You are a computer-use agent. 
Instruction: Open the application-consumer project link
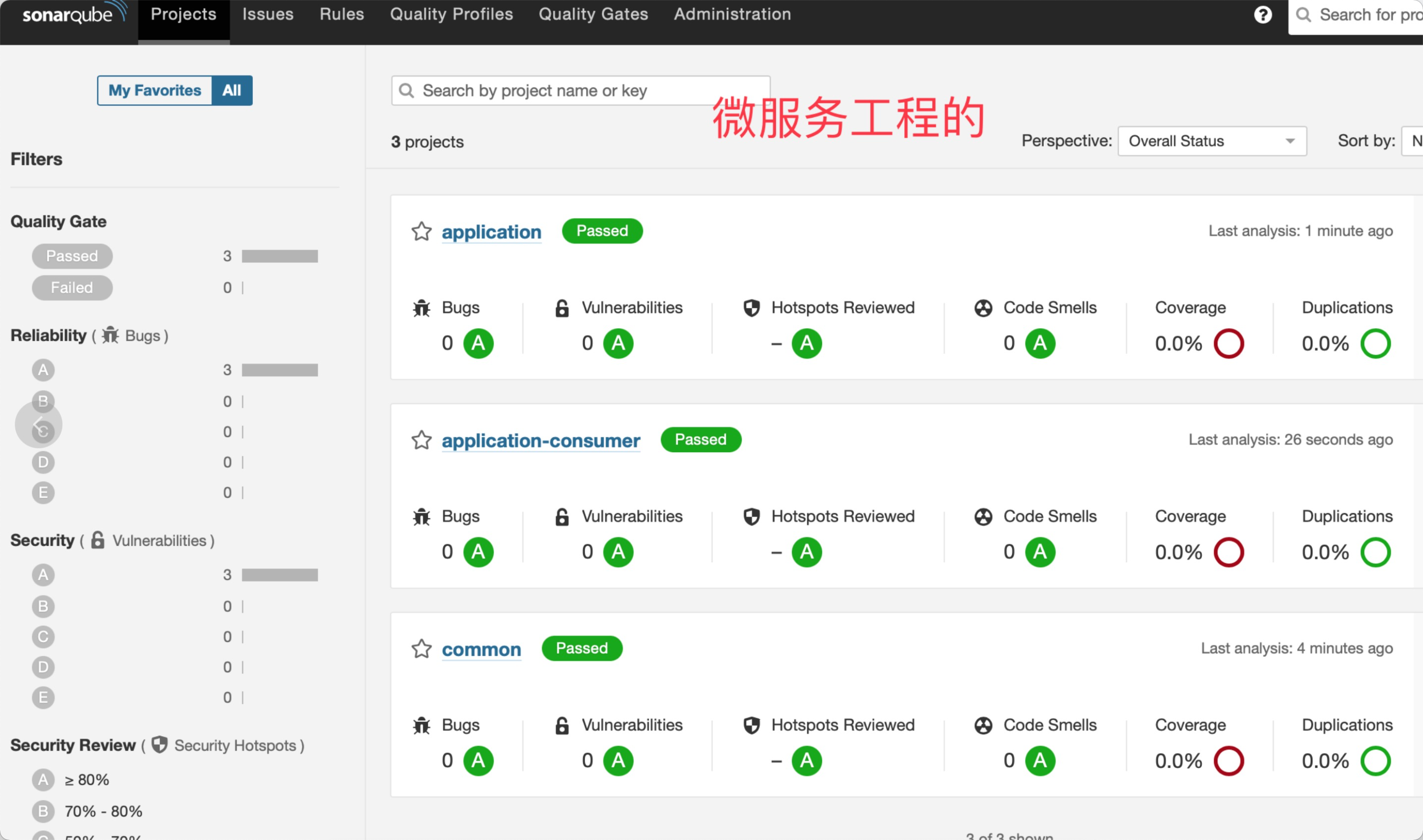click(x=540, y=440)
